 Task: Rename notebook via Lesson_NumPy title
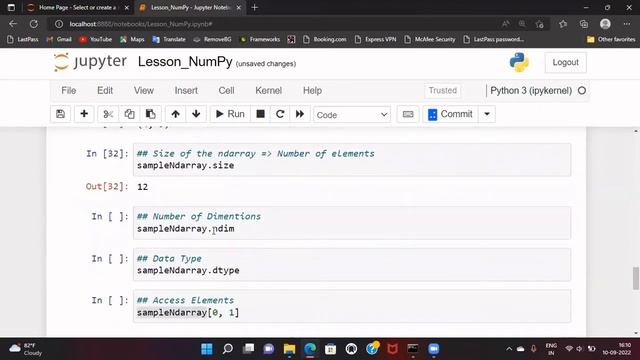(x=185, y=62)
